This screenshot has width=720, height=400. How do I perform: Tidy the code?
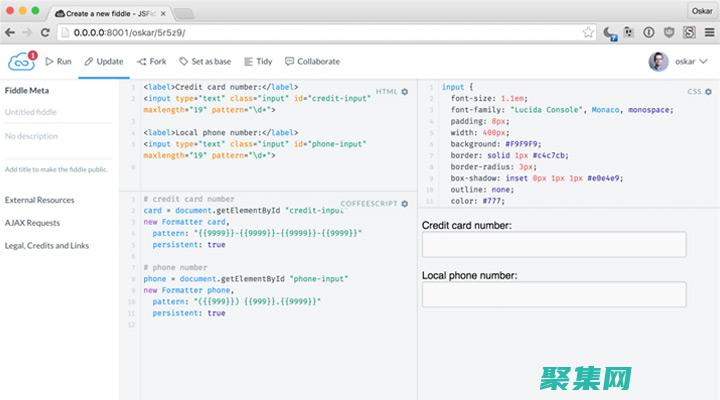point(258,62)
